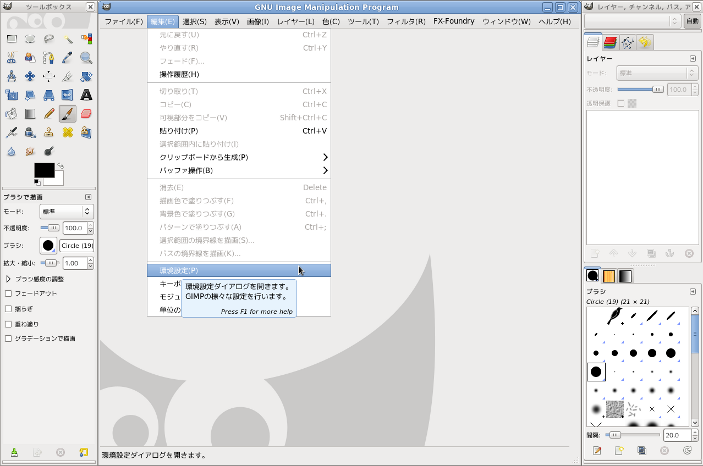This screenshot has height=466, width=703.
Task: Select the Perspective tool
Action: point(49,95)
